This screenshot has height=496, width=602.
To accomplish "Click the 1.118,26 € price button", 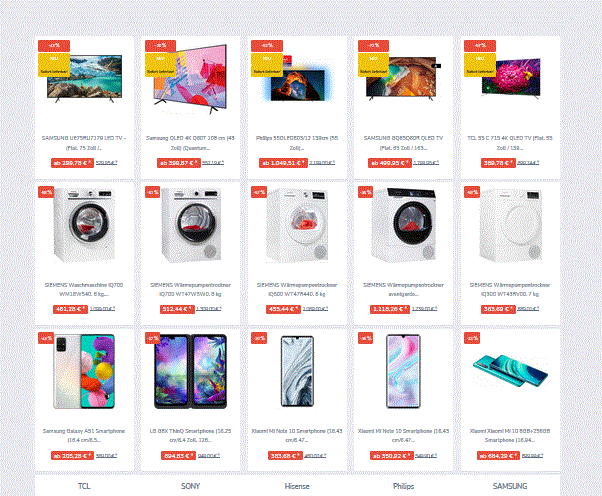I will [x=390, y=309].
